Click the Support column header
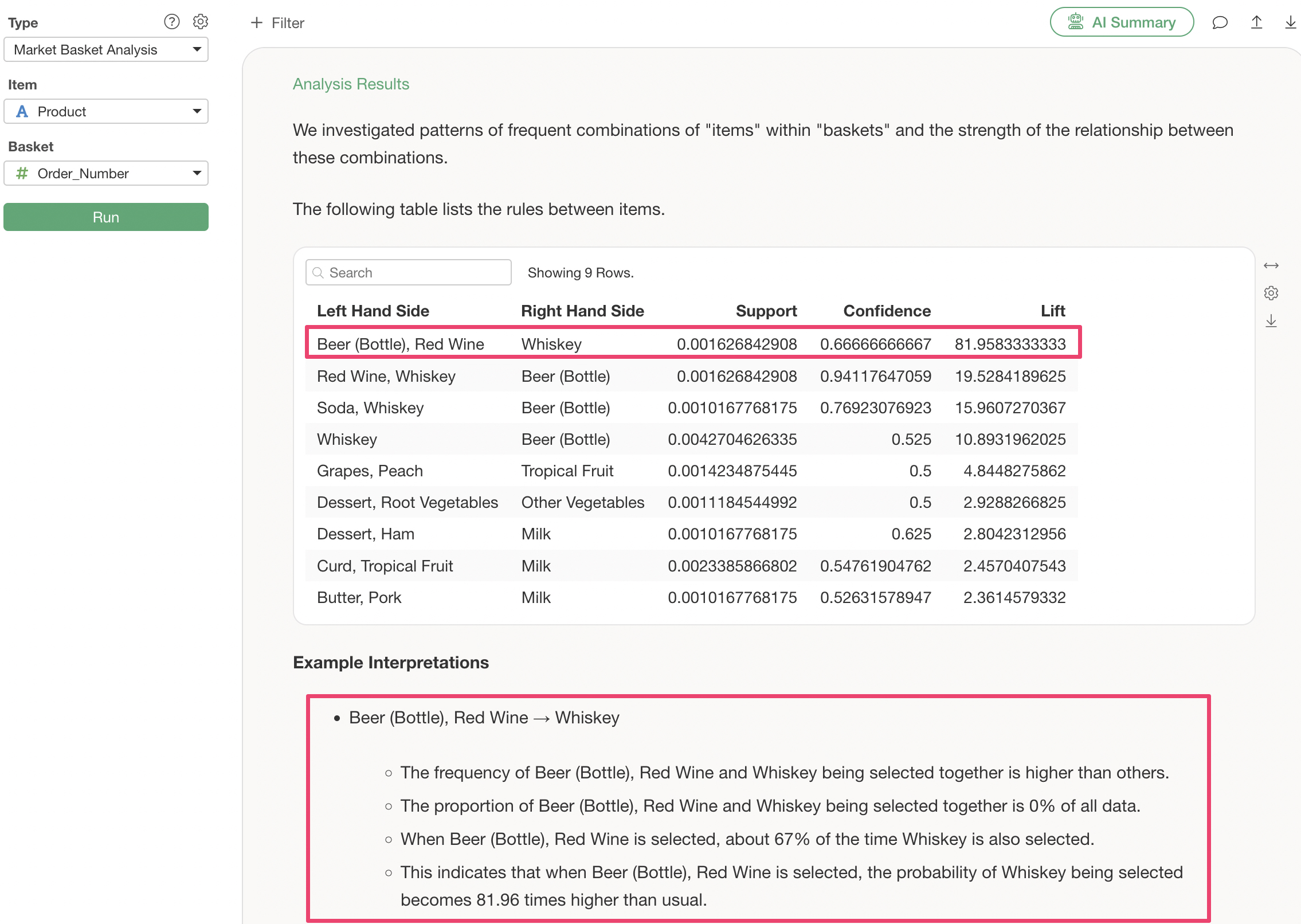Image resolution: width=1301 pixels, height=924 pixels. pyautogui.click(x=766, y=311)
